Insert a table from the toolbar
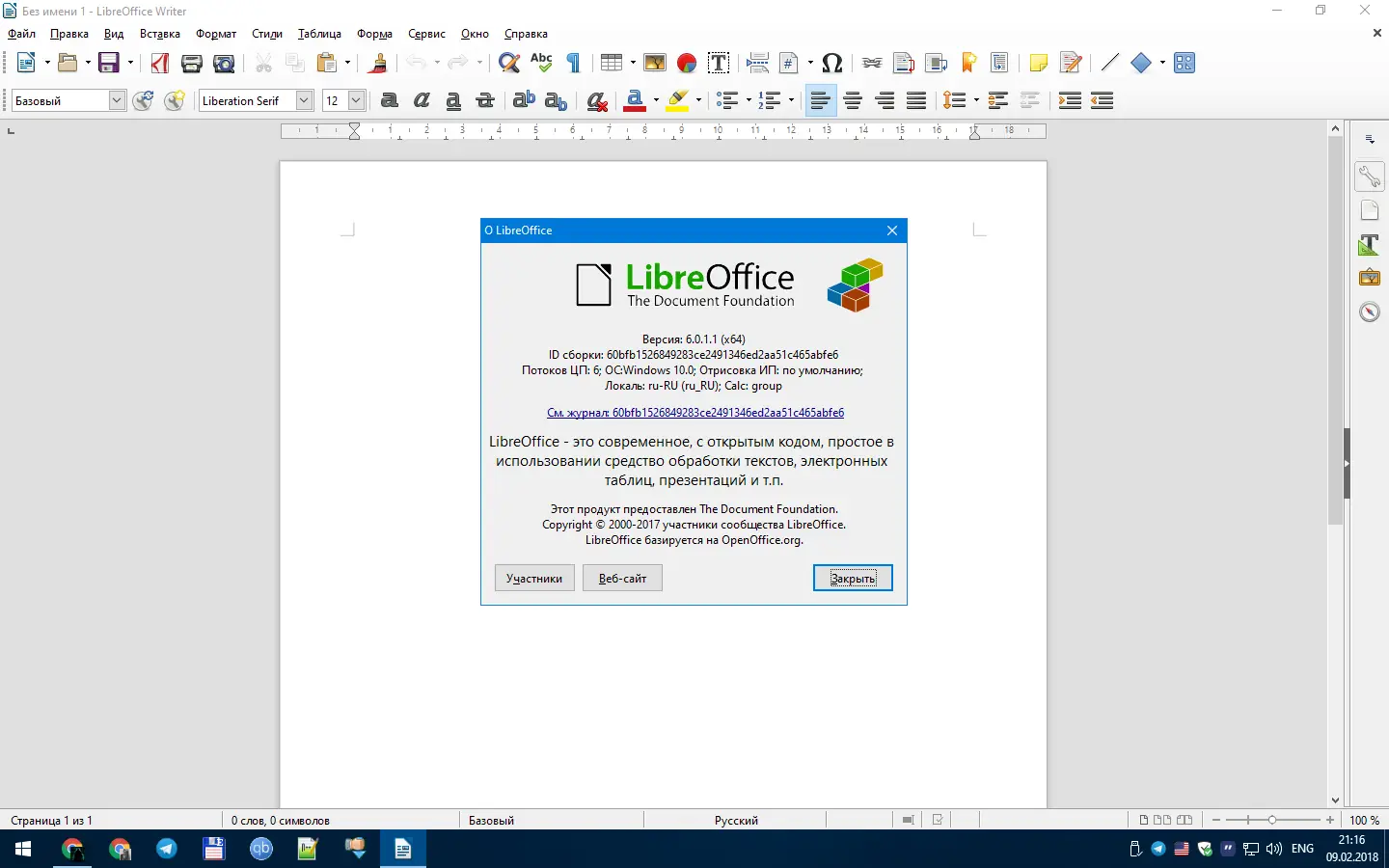This screenshot has height=868, width=1389. pyautogui.click(x=611, y=63)
